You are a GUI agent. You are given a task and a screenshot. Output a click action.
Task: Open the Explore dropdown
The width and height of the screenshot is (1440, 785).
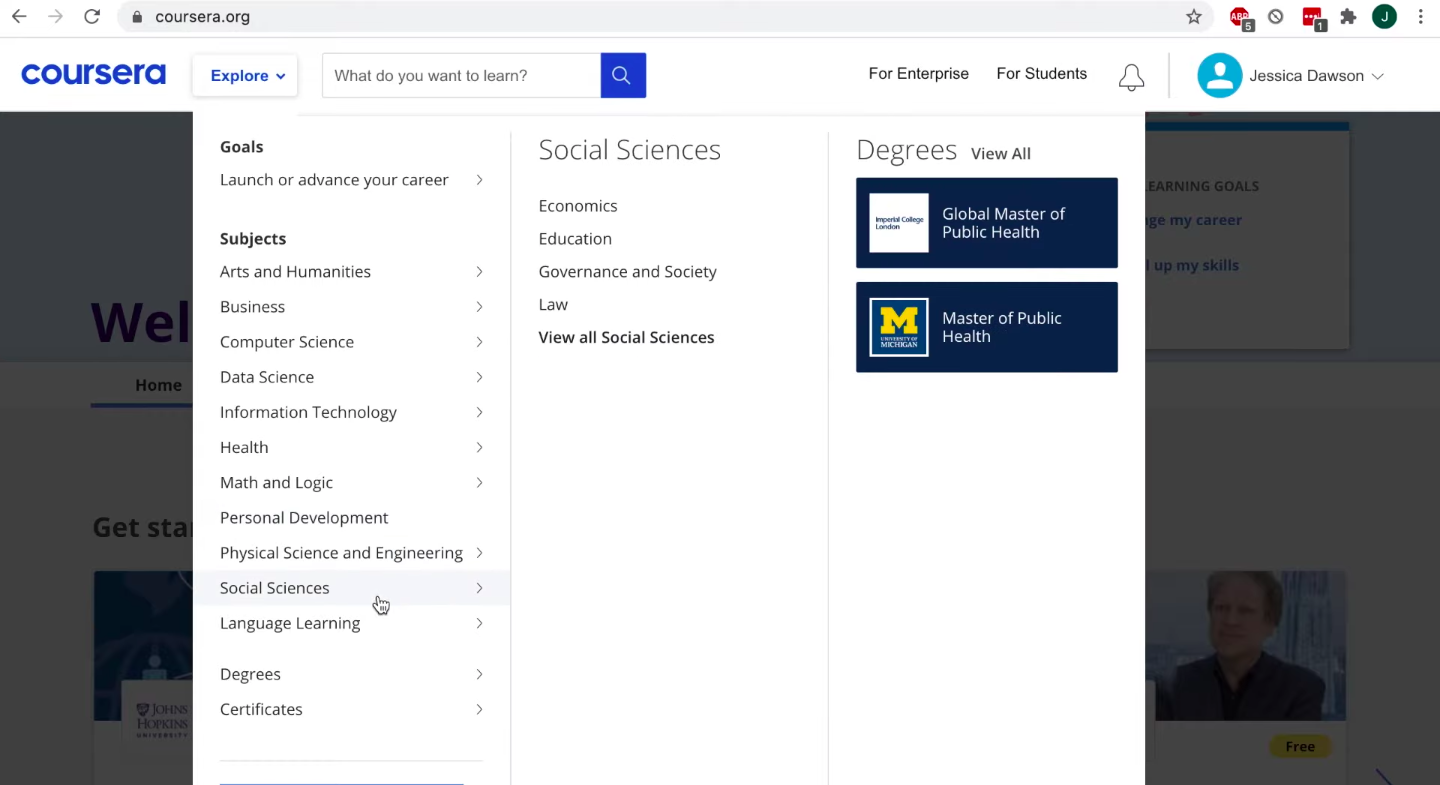(244, 75)
